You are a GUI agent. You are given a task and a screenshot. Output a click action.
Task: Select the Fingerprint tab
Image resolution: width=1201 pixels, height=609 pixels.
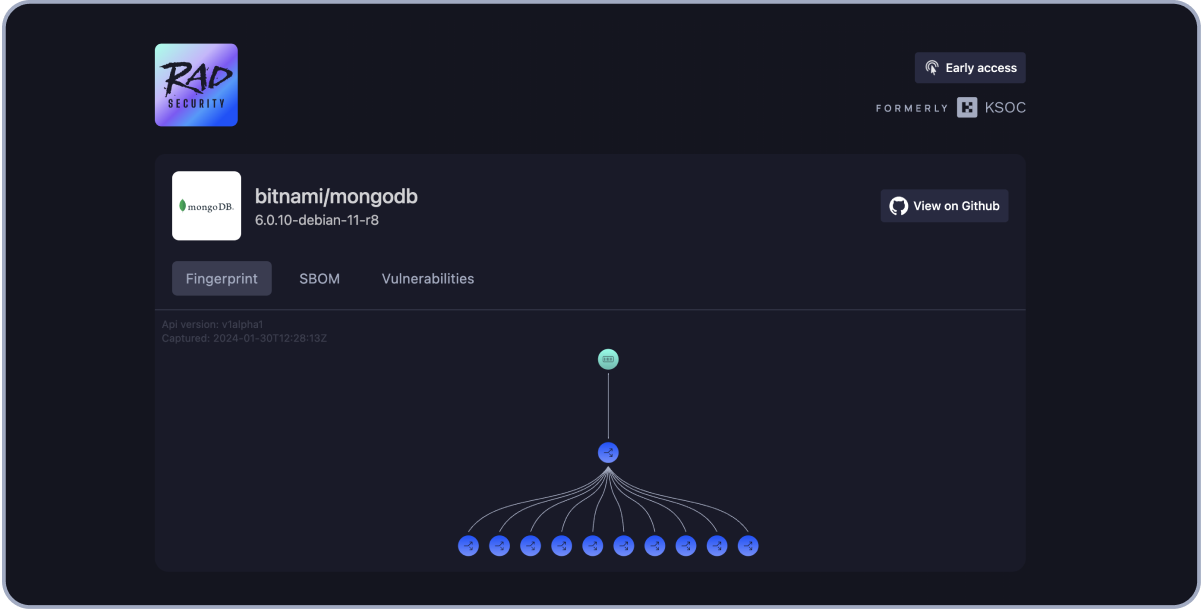(221, 279)
